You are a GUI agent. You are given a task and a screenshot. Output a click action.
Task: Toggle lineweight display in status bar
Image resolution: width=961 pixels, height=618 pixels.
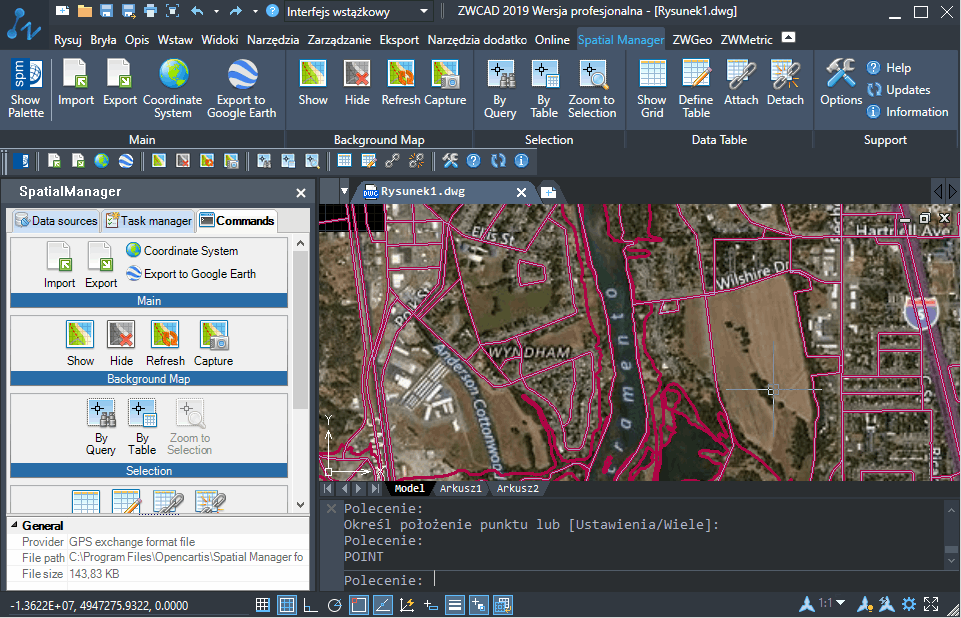tap(455, 605)
